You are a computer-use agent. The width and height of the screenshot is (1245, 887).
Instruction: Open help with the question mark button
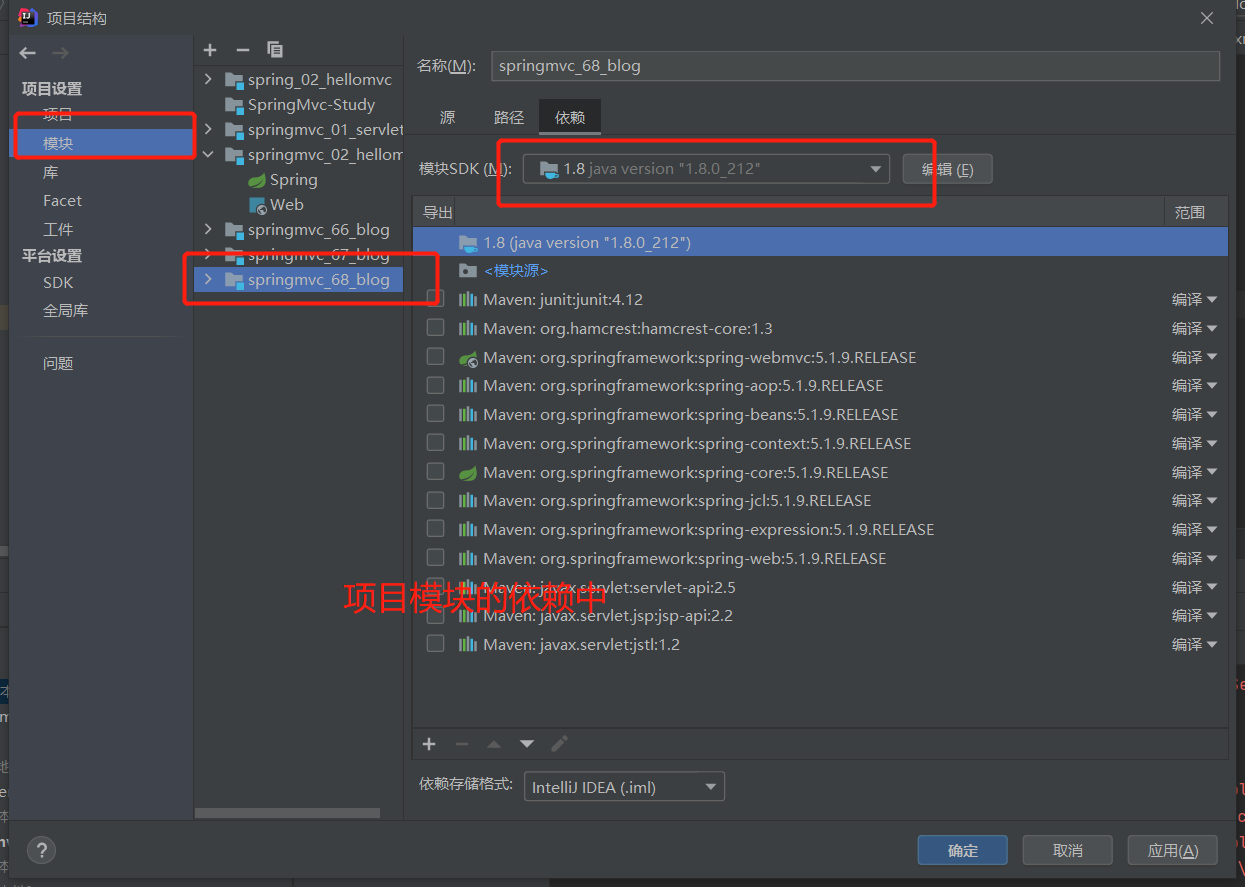click(41, 851)
